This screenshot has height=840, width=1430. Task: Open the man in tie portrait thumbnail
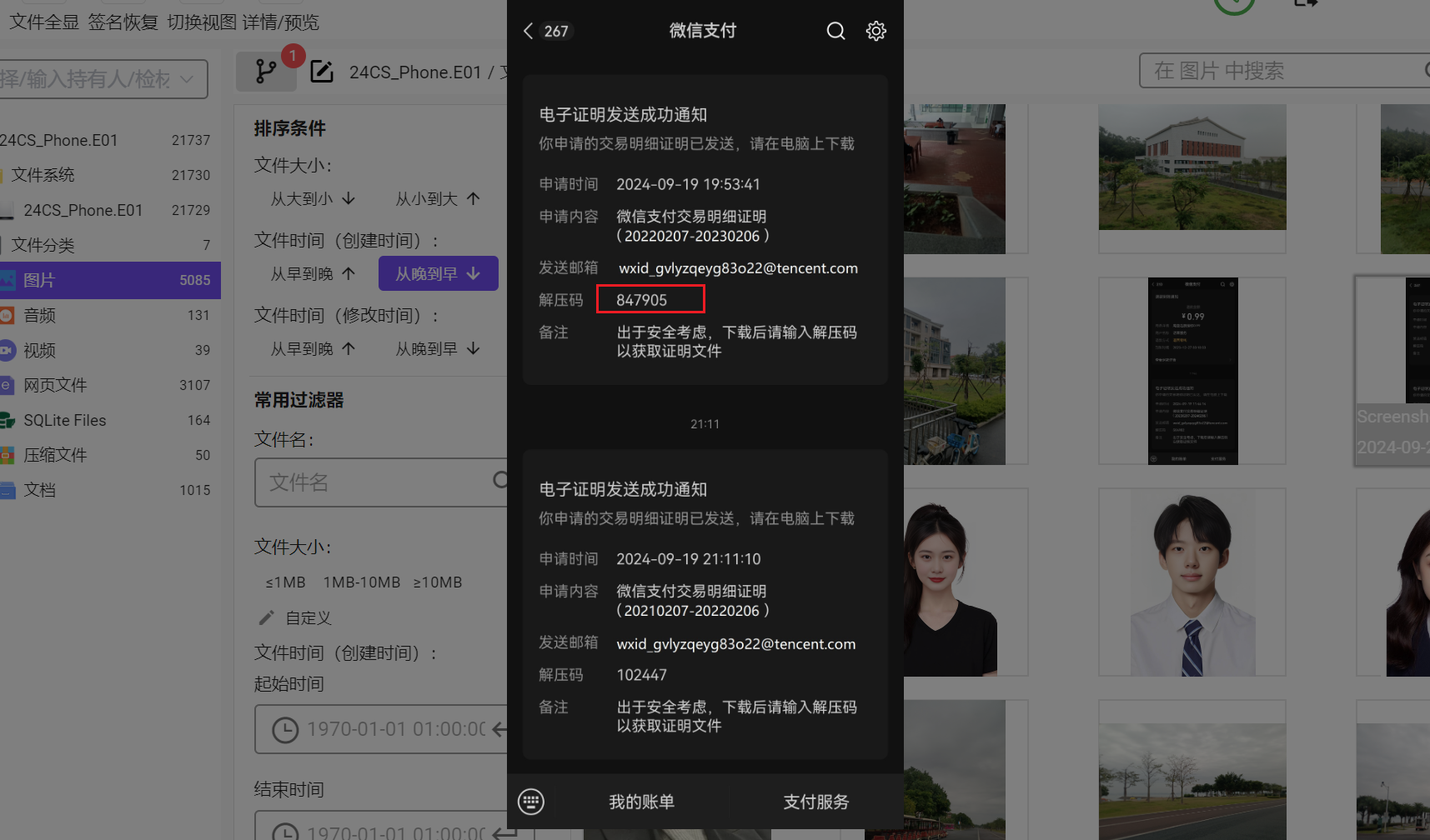pyautogui.click(x=1193, y=582)
